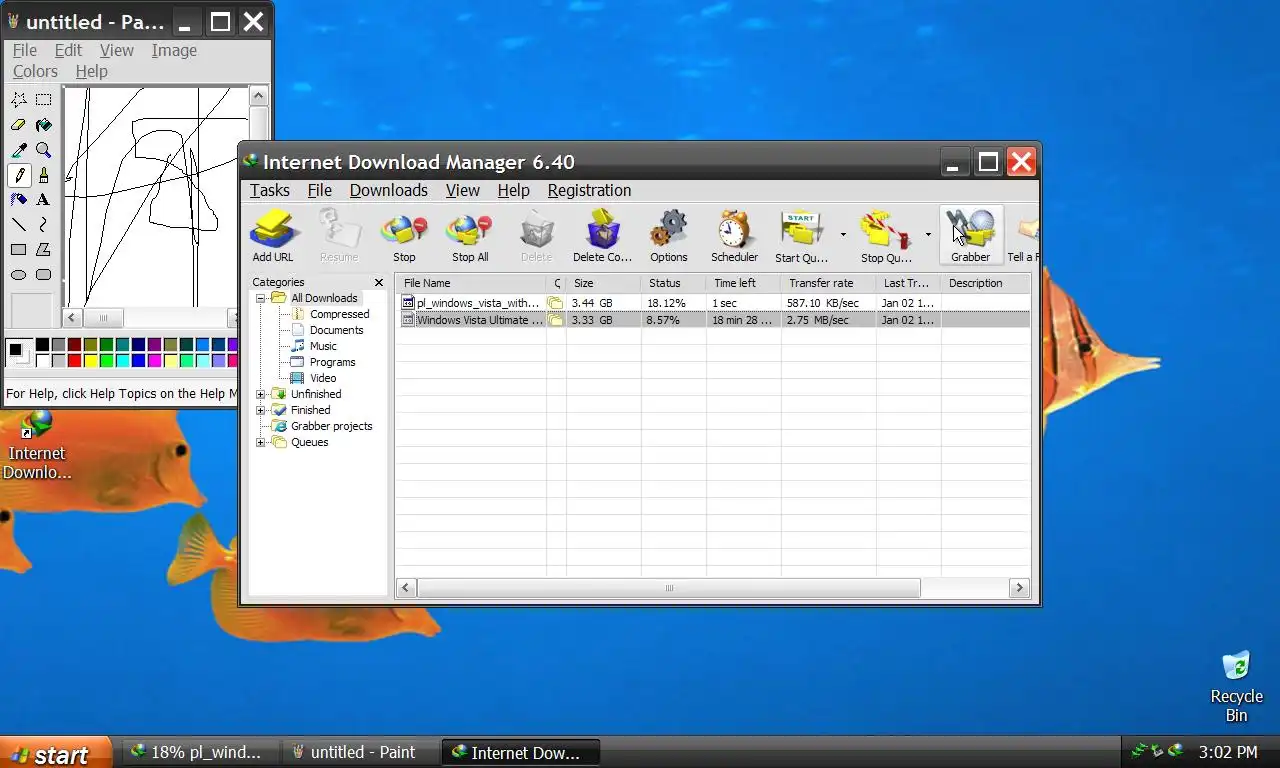Select the Polygon tool in Paint
This screenshot has width=1280, height=768.
43,250
